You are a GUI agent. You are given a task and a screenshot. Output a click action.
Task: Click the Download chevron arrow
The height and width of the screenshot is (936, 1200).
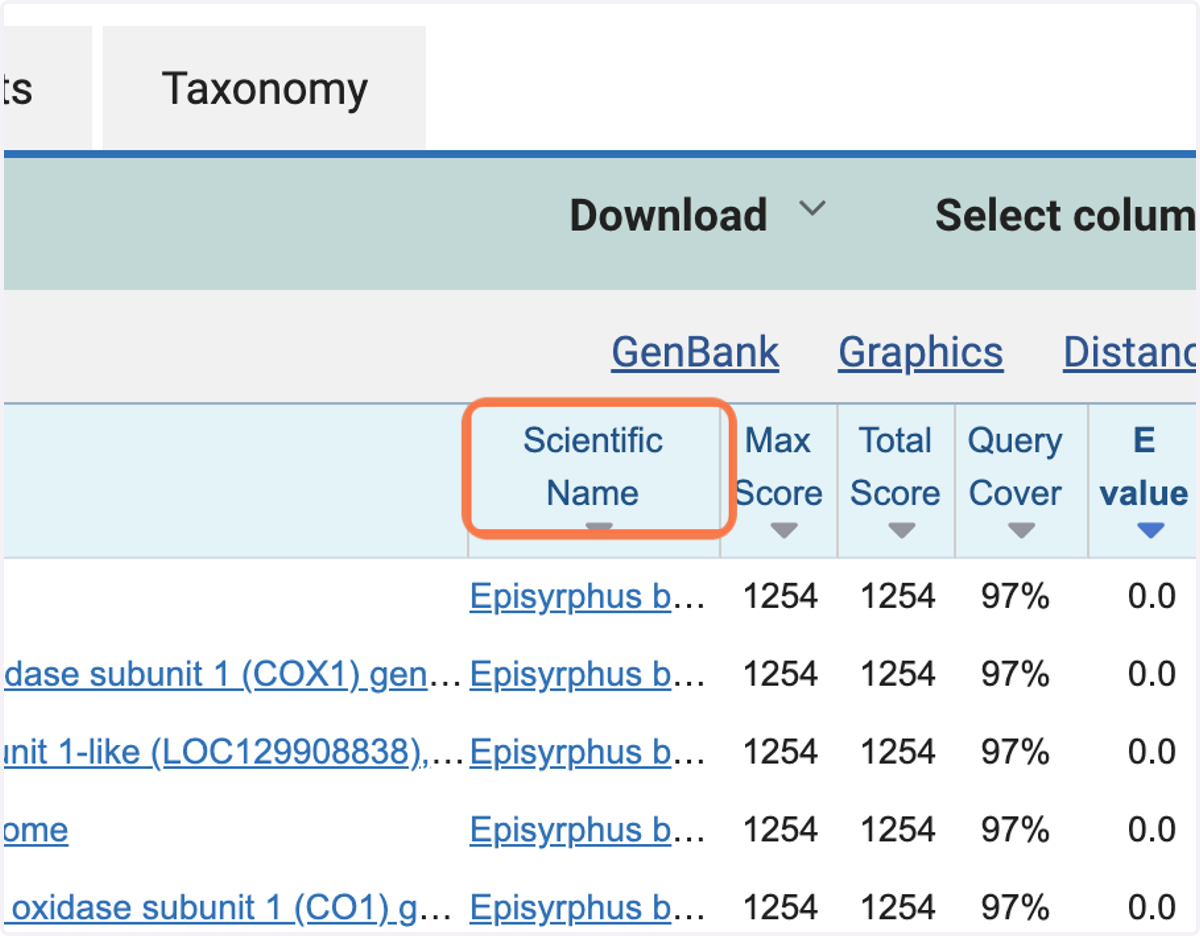click(813, 209)
